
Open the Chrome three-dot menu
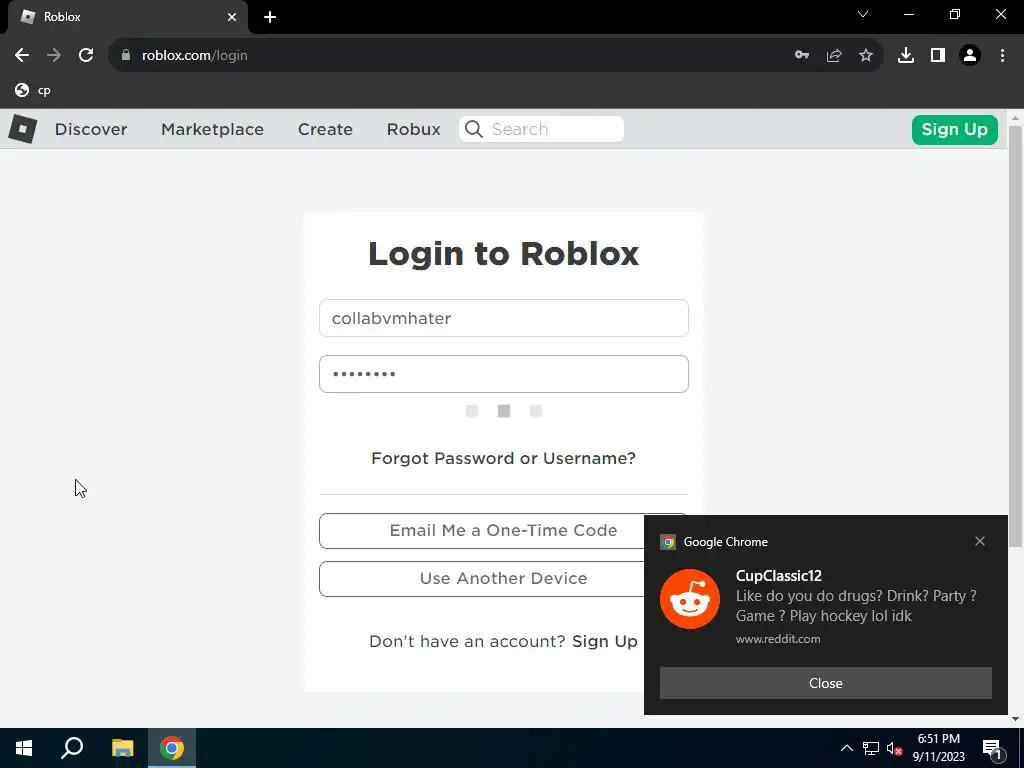tap(1002, 56)
